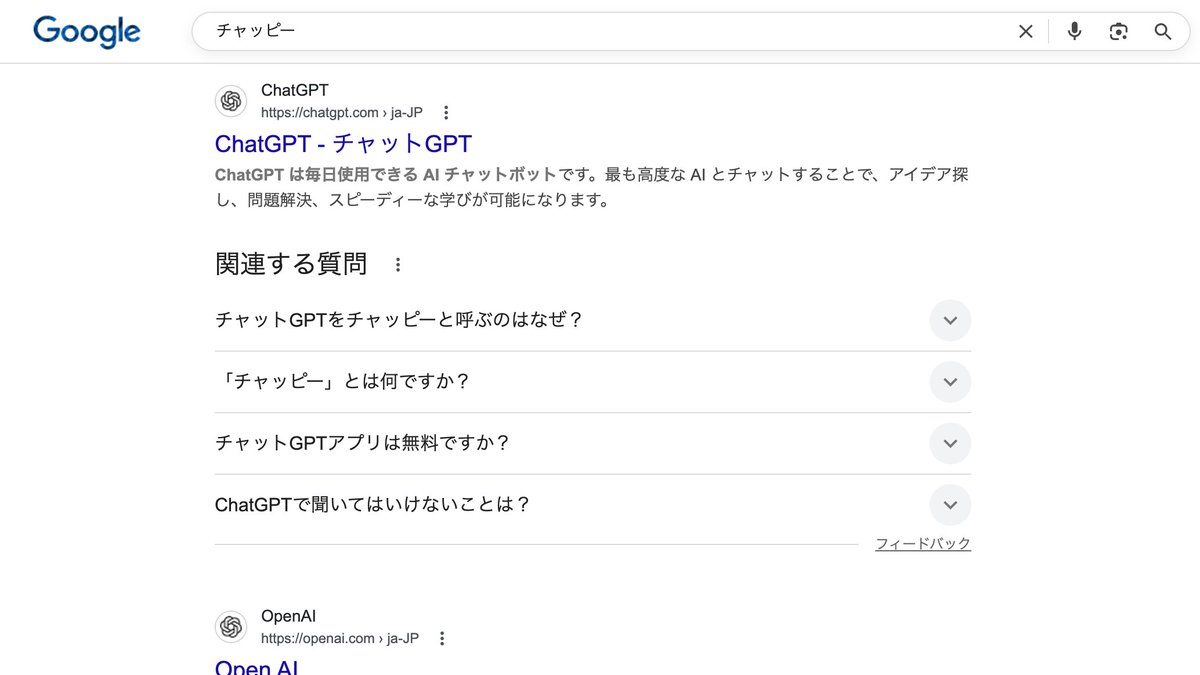Click into the search field containing チャッピー
1200x675 pixels.
[x=600, y=32]
